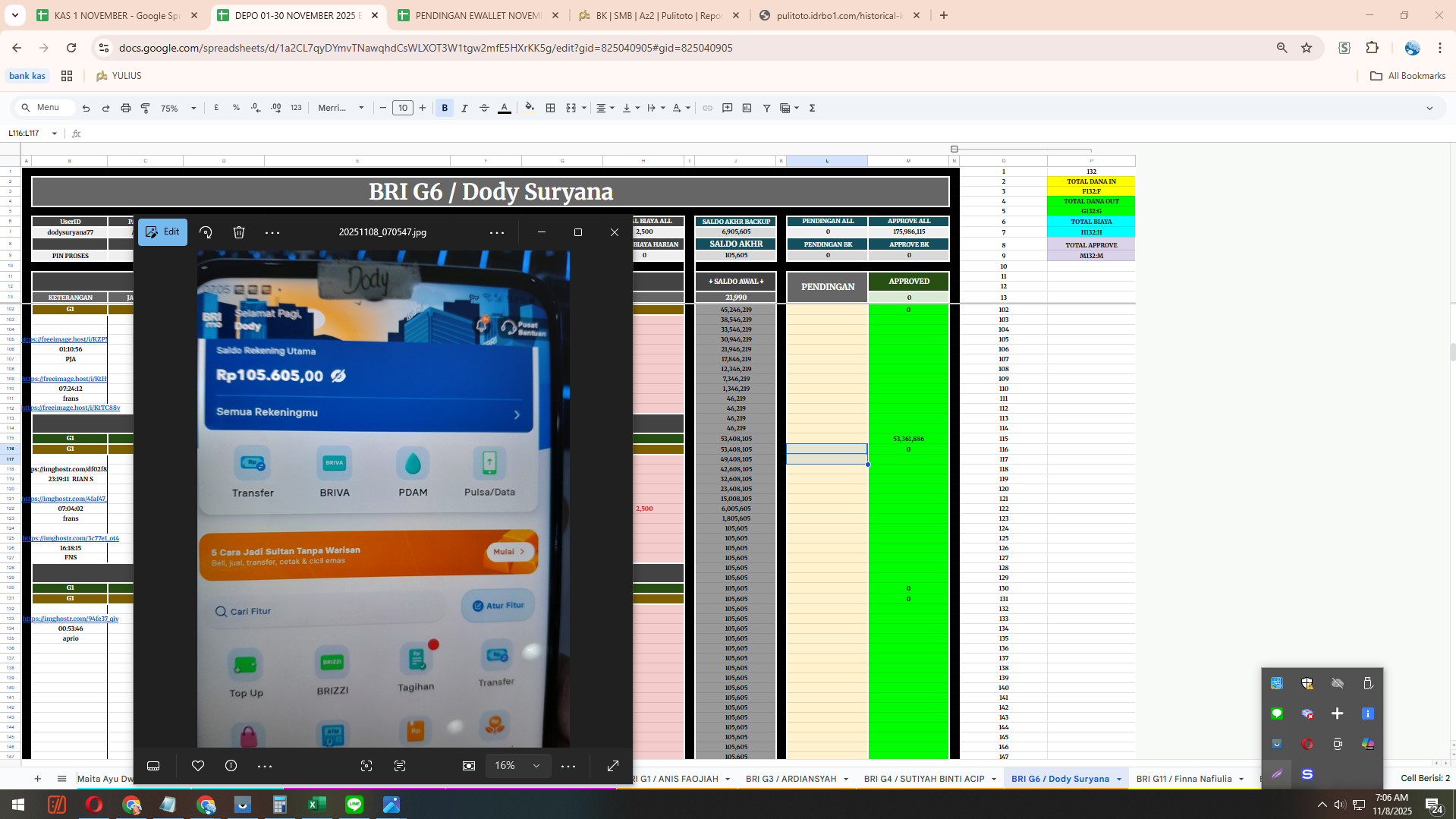Toggle italic formatting

(x=464, y=108)
